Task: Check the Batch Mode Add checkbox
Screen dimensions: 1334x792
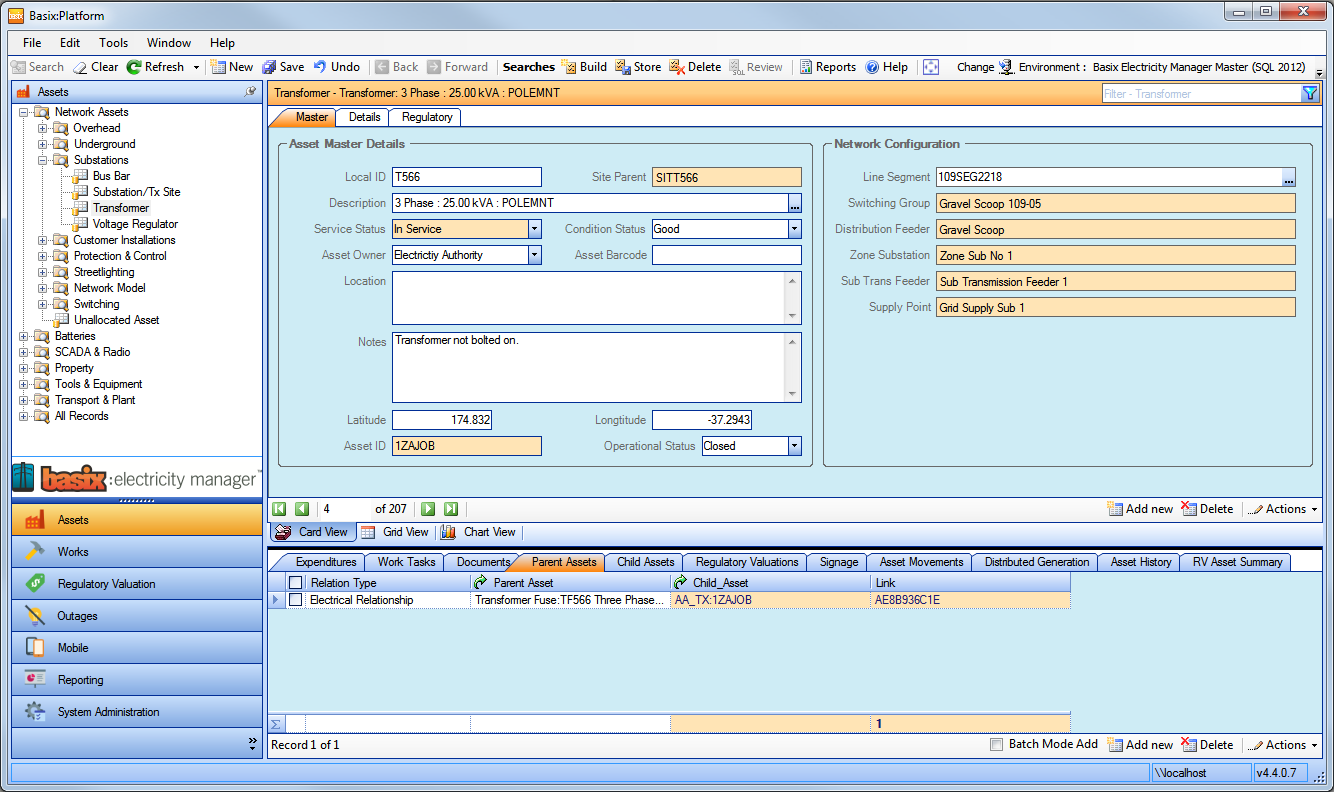Action: click(996, 744)
